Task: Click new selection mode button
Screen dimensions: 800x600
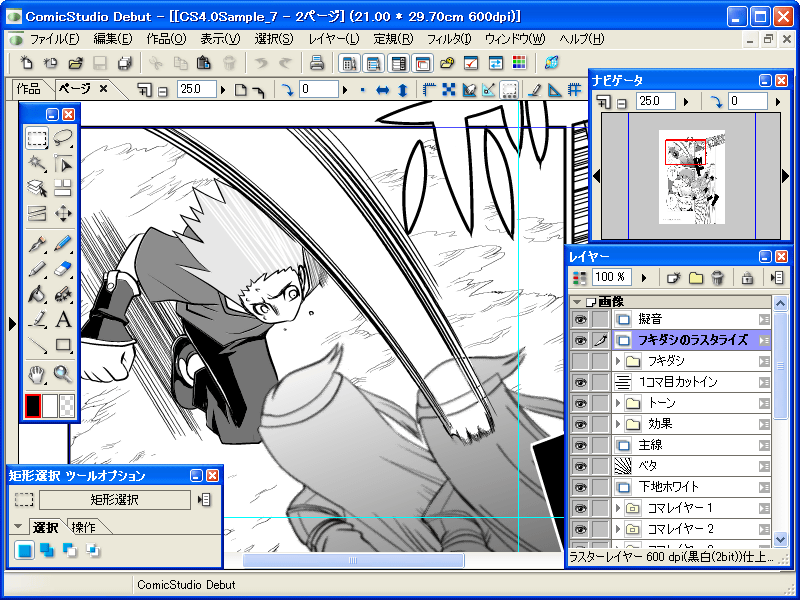Action: 24,550
